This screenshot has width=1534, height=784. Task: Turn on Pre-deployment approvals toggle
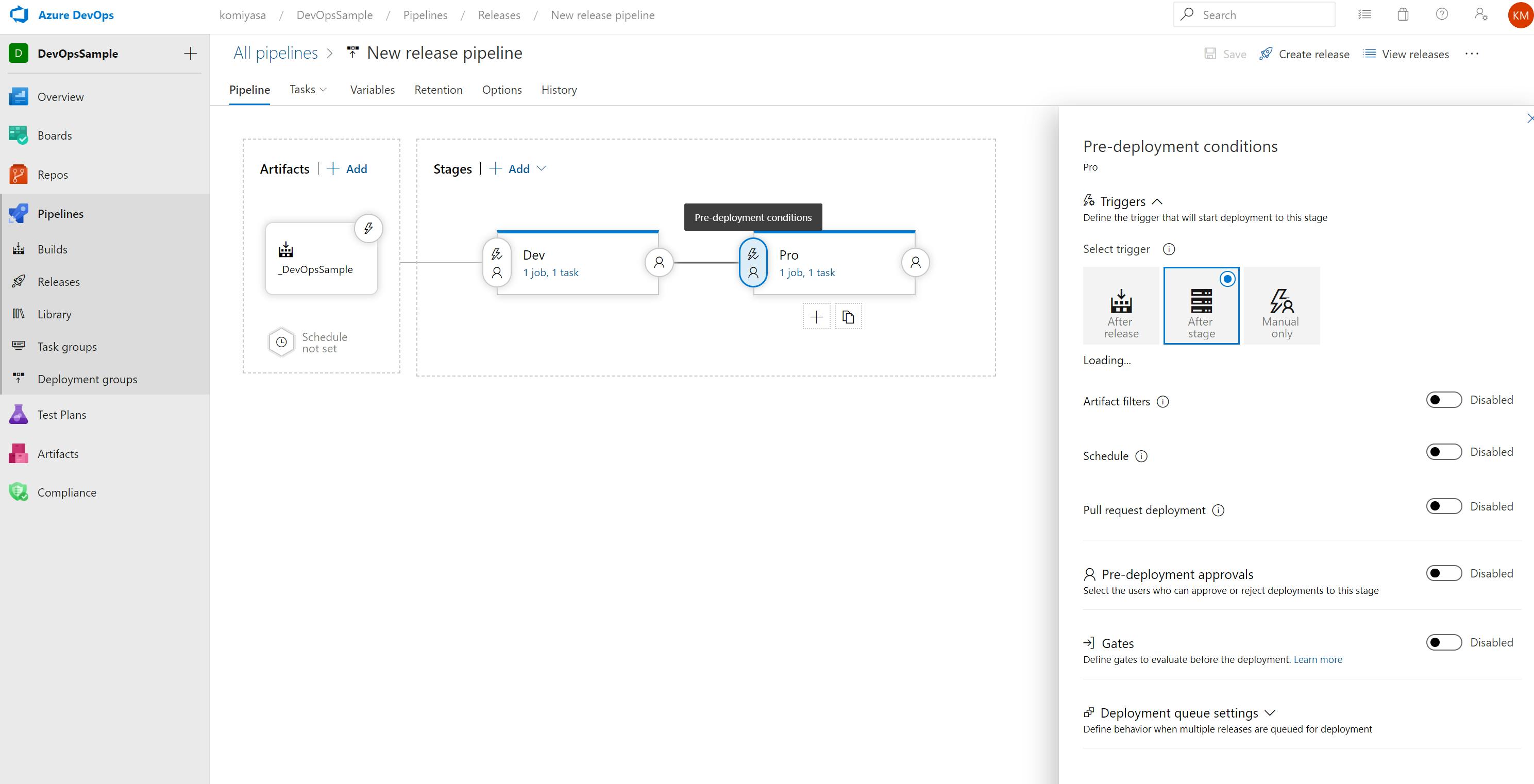tap(1443, 573)
